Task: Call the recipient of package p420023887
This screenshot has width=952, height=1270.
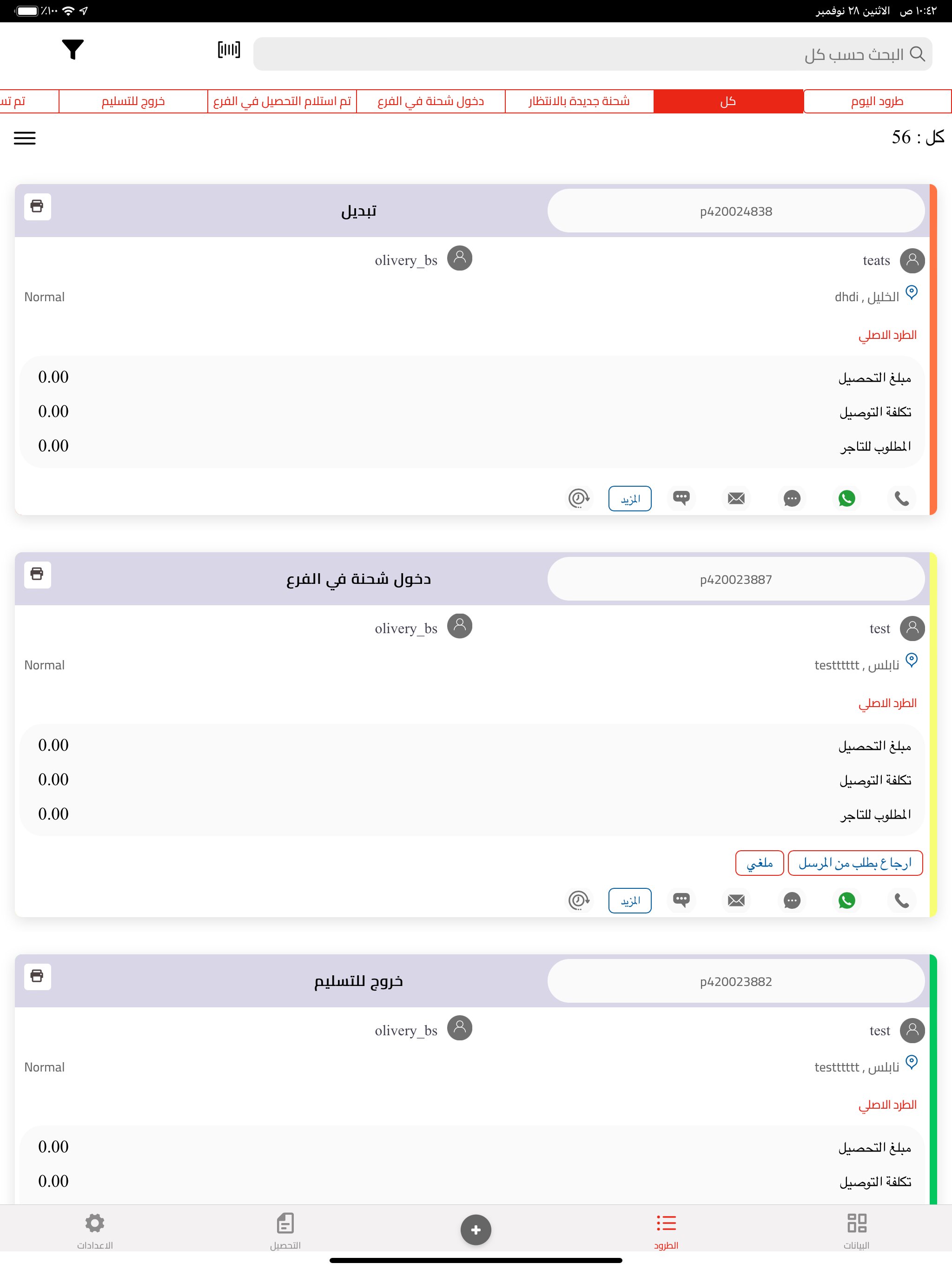Action: tap(901, 900)
